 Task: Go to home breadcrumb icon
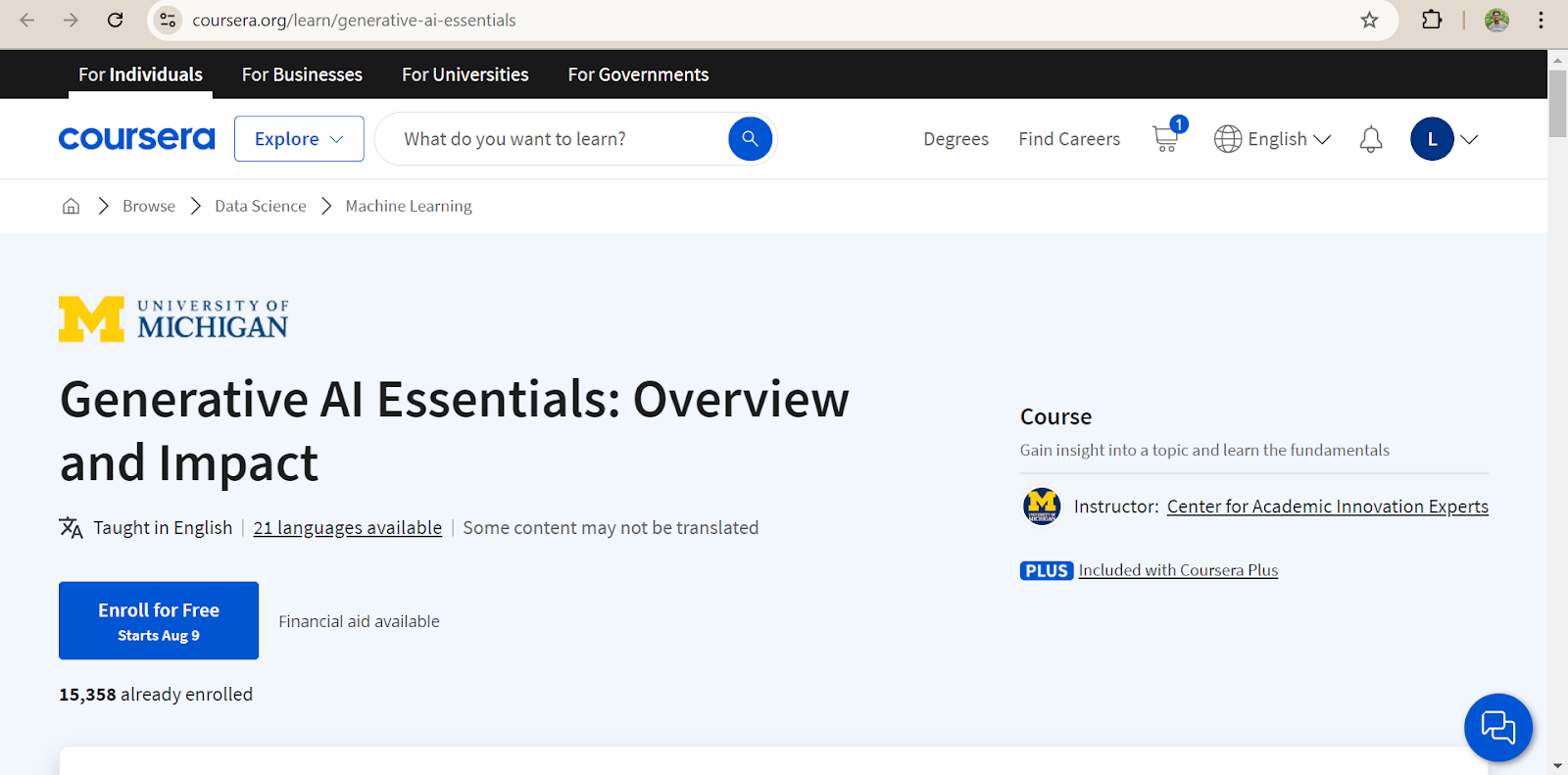(x=71, y=206)
